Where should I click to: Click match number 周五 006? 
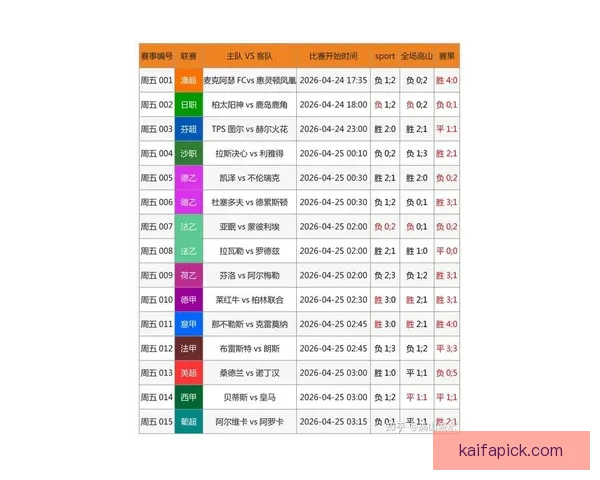coord(157,202)
